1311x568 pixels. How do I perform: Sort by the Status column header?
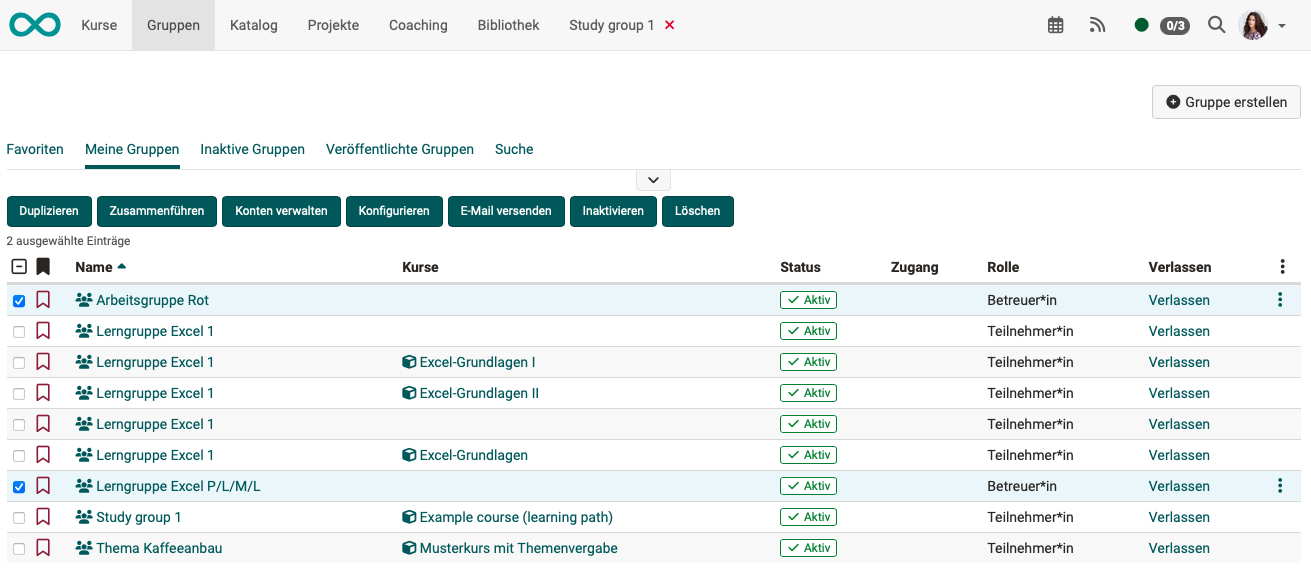tap(800, 267)
